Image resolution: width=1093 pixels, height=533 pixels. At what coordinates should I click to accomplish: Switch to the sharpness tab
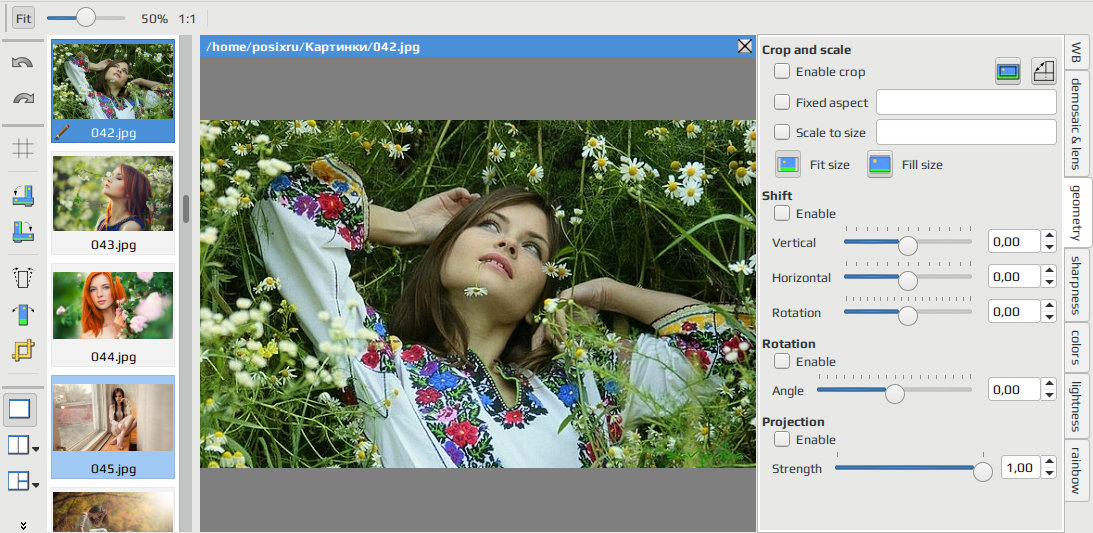(1077, 284)
